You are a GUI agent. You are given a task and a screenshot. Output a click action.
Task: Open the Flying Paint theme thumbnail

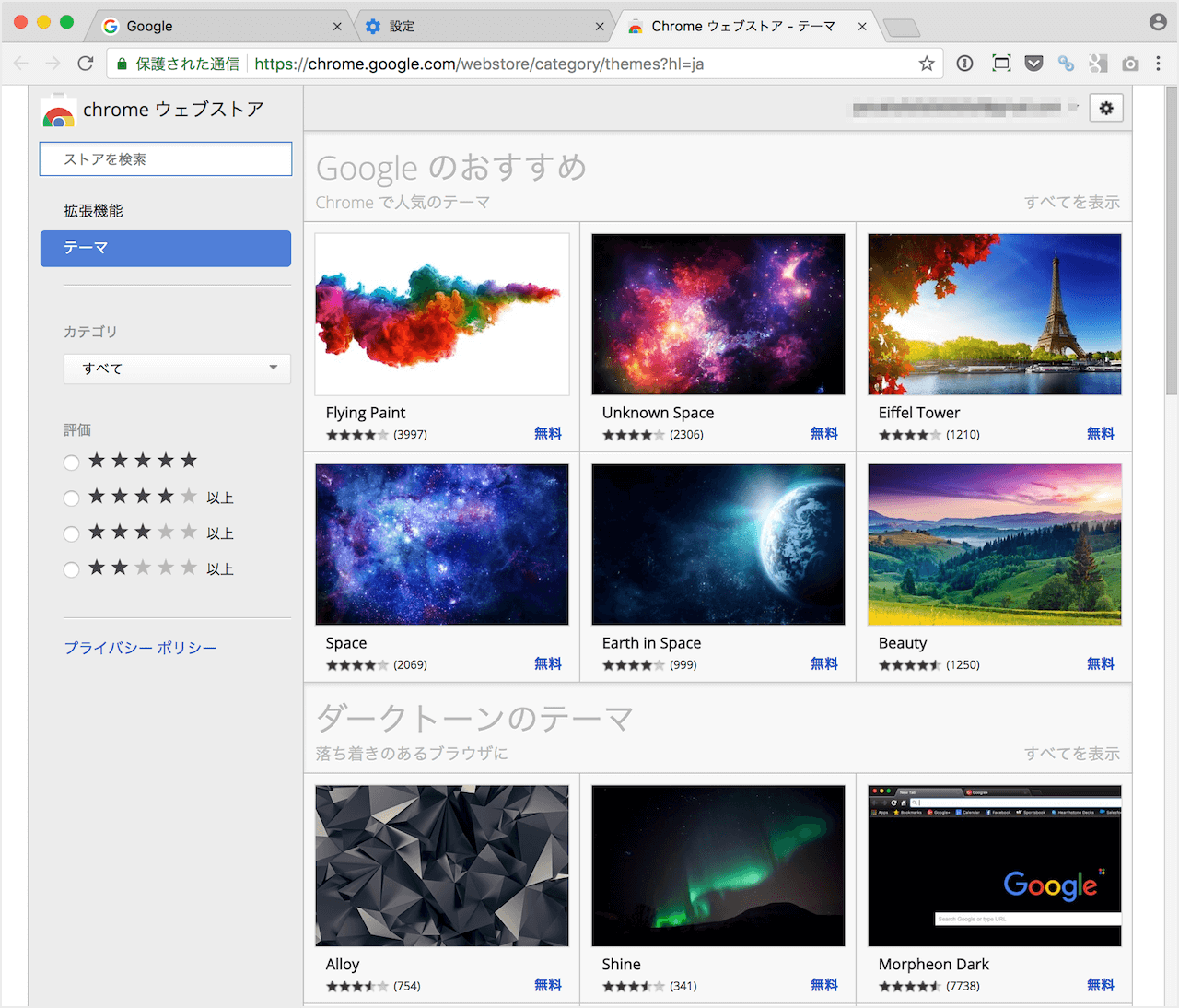[x=442, y=314]
